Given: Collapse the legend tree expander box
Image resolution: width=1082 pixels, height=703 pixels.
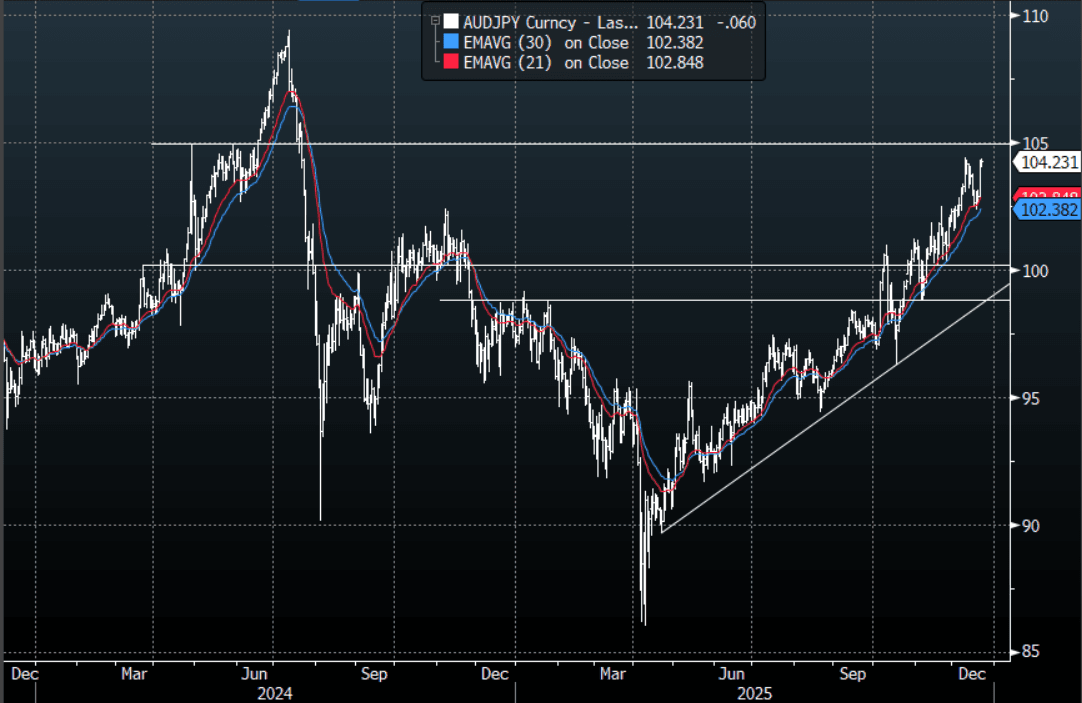Looking at the screenshot, I should (x=434, y=21).
